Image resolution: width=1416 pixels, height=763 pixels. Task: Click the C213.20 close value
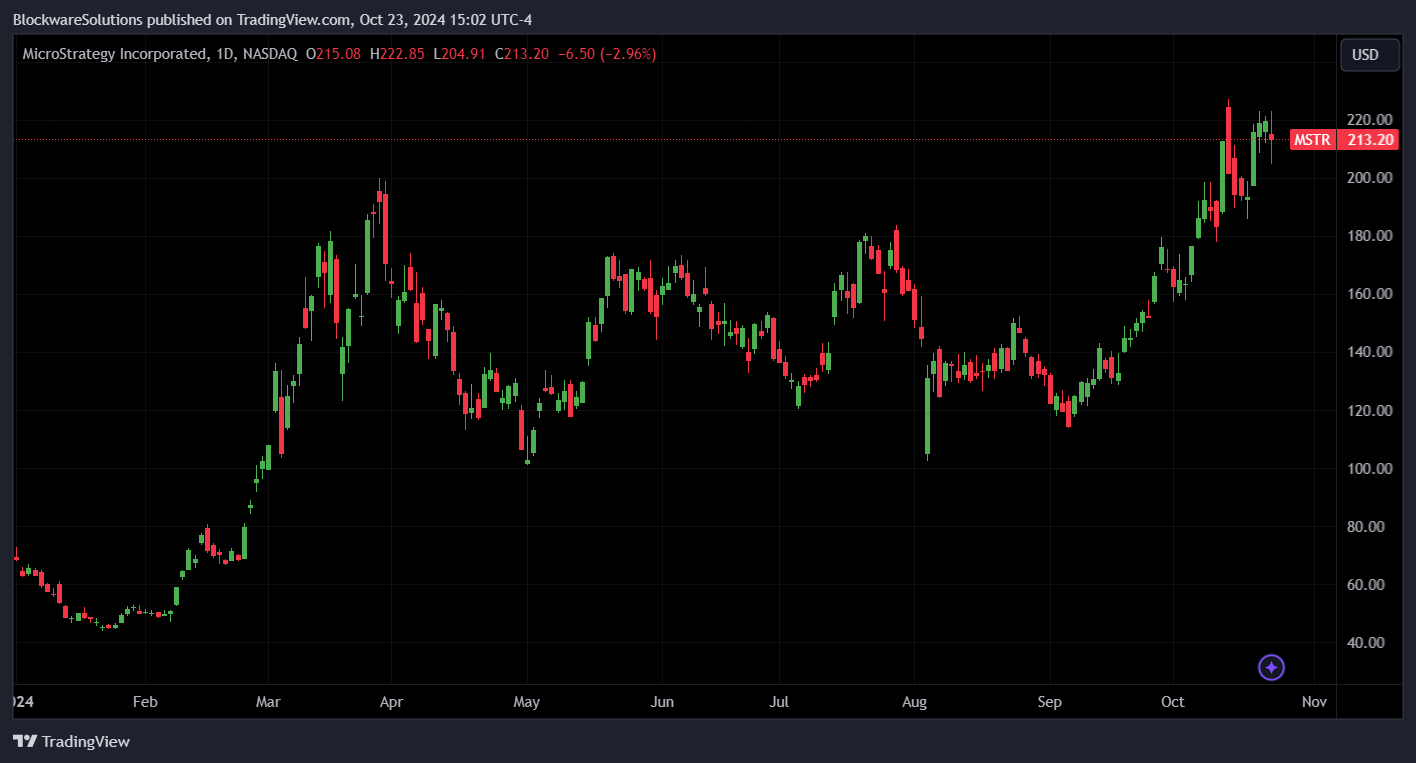521,54
